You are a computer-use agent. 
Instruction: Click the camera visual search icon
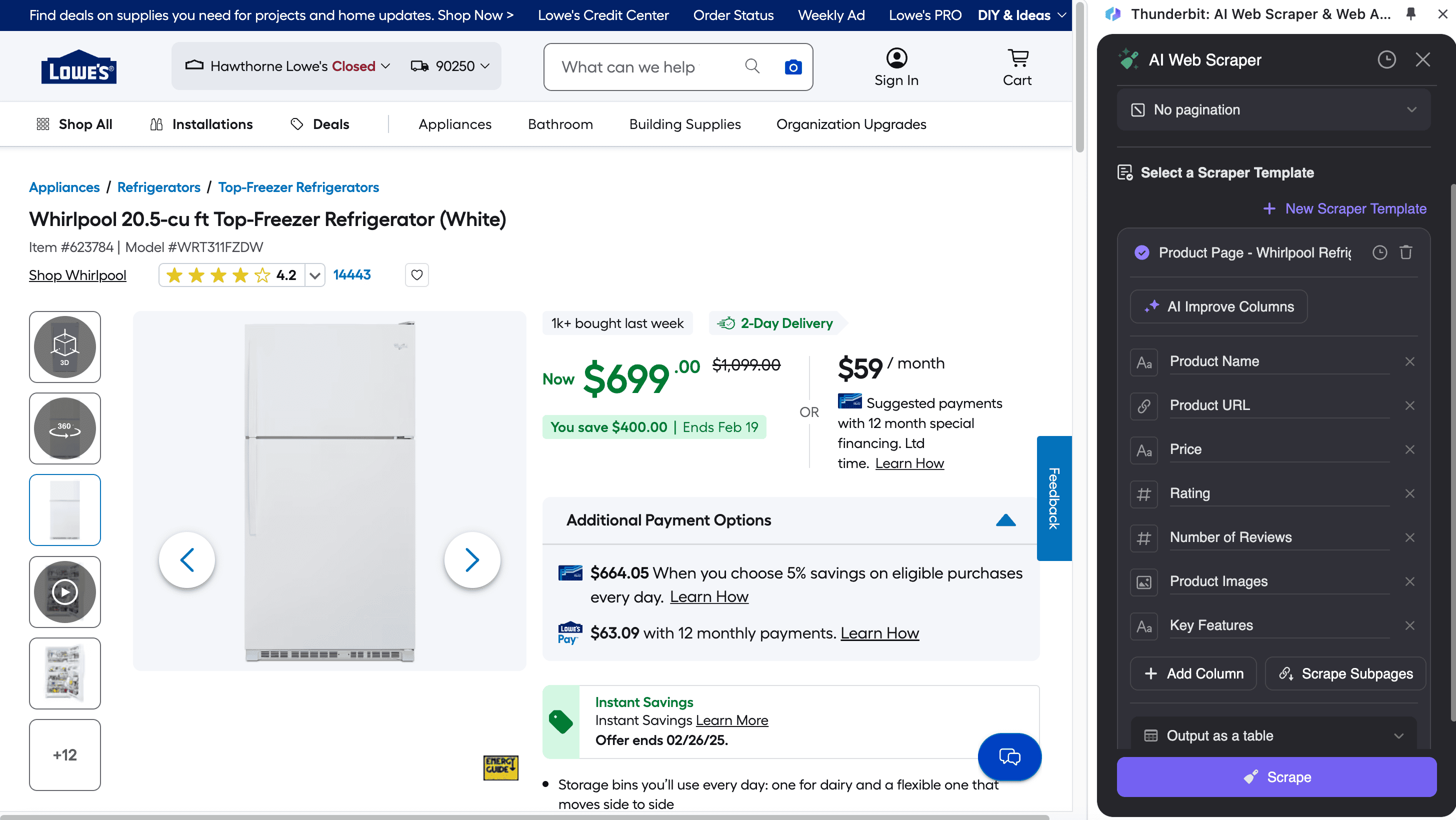793,67
